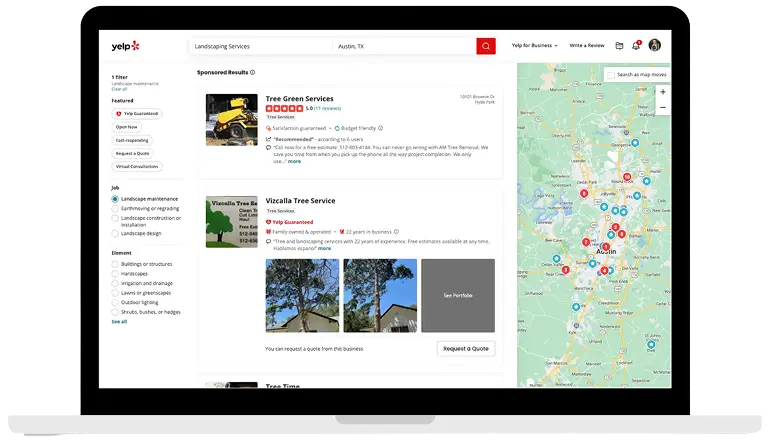Click the Austin, TX location field
The height and width of the screenshot is (445, 769).
coord(405,46)
